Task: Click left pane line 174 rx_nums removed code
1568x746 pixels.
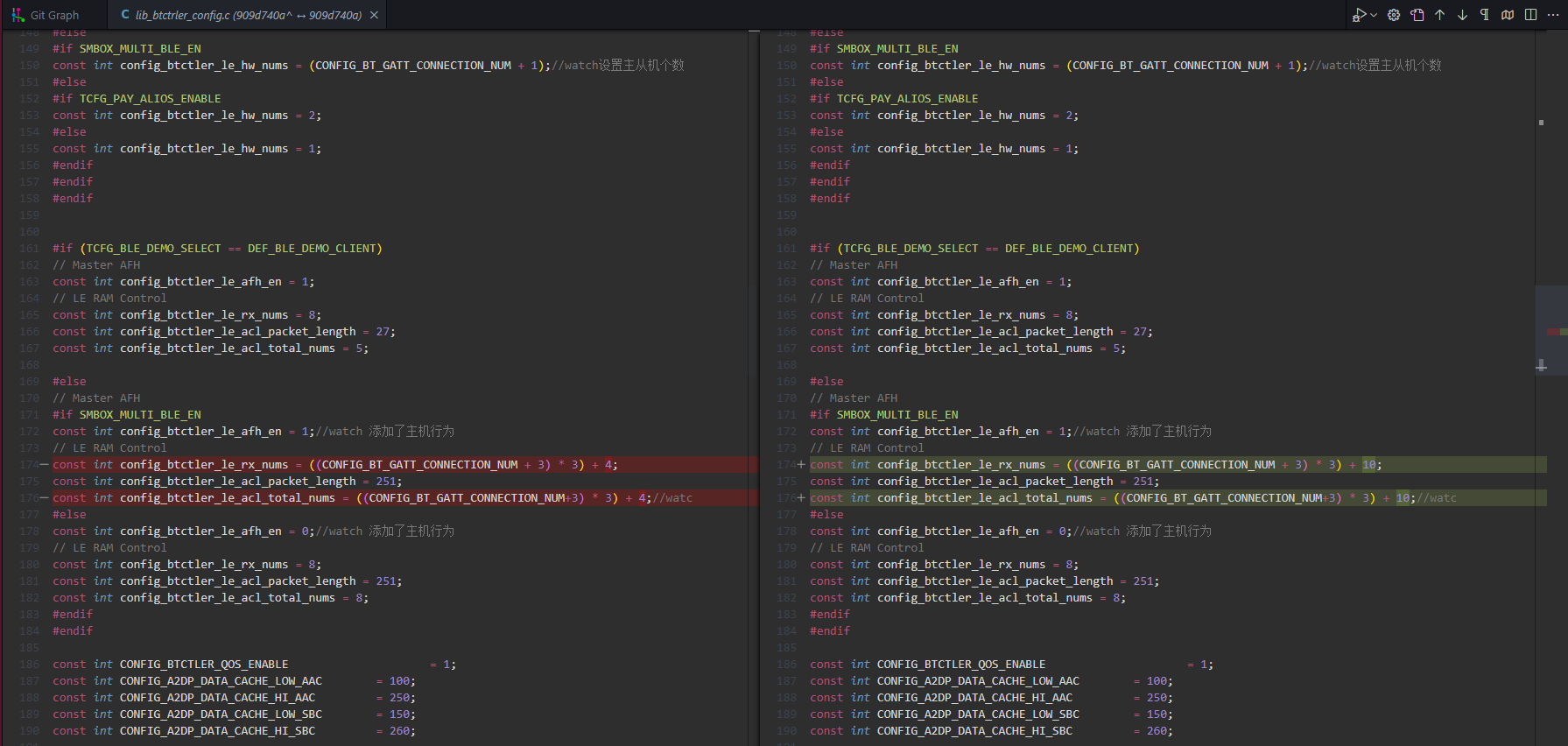Action: [x=335, y=465]
